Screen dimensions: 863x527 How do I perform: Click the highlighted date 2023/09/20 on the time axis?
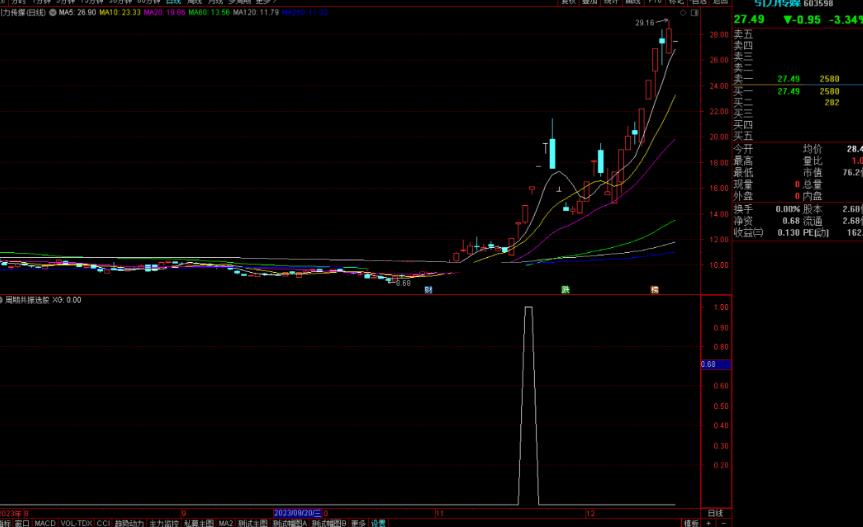pyautogui.click(x=297, y=513)
